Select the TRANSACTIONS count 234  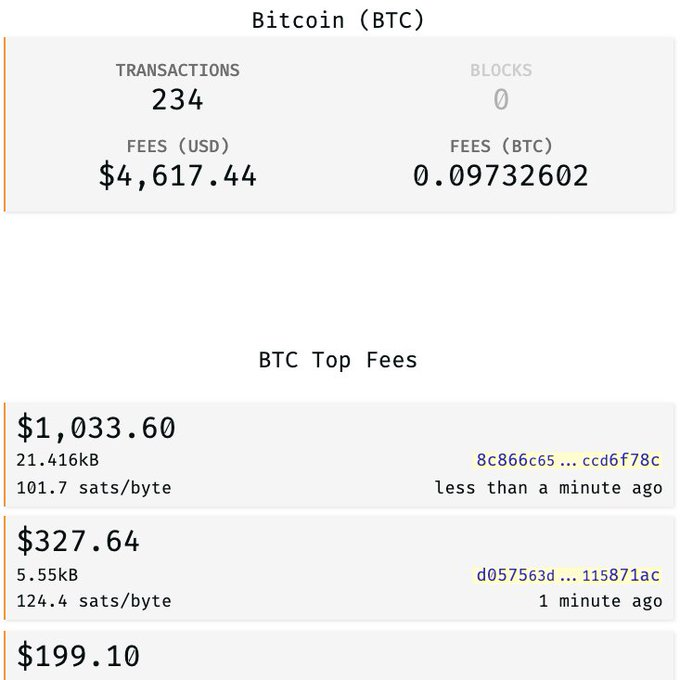click(177, 100)
